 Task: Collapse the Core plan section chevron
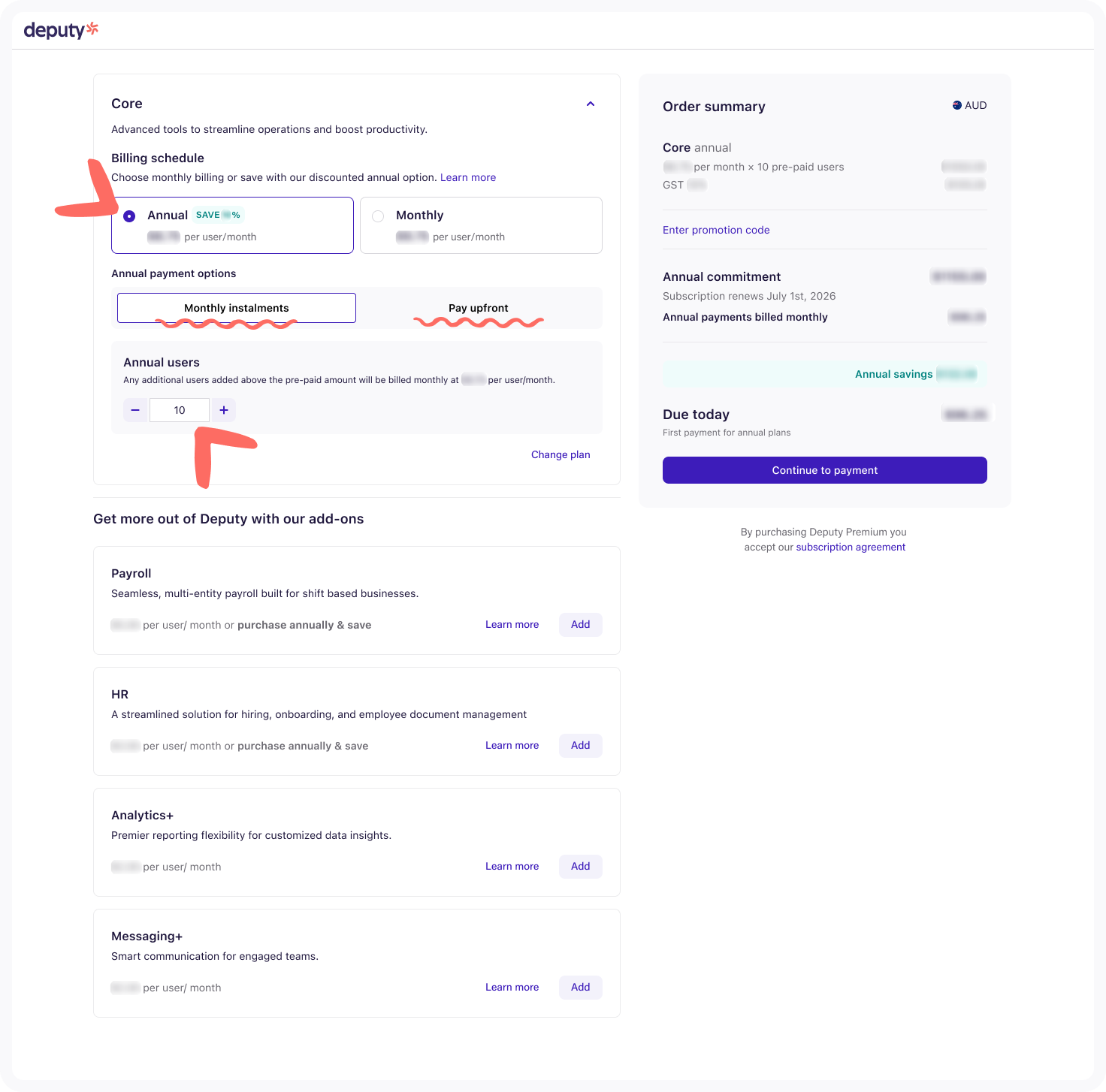pos(591,104)
